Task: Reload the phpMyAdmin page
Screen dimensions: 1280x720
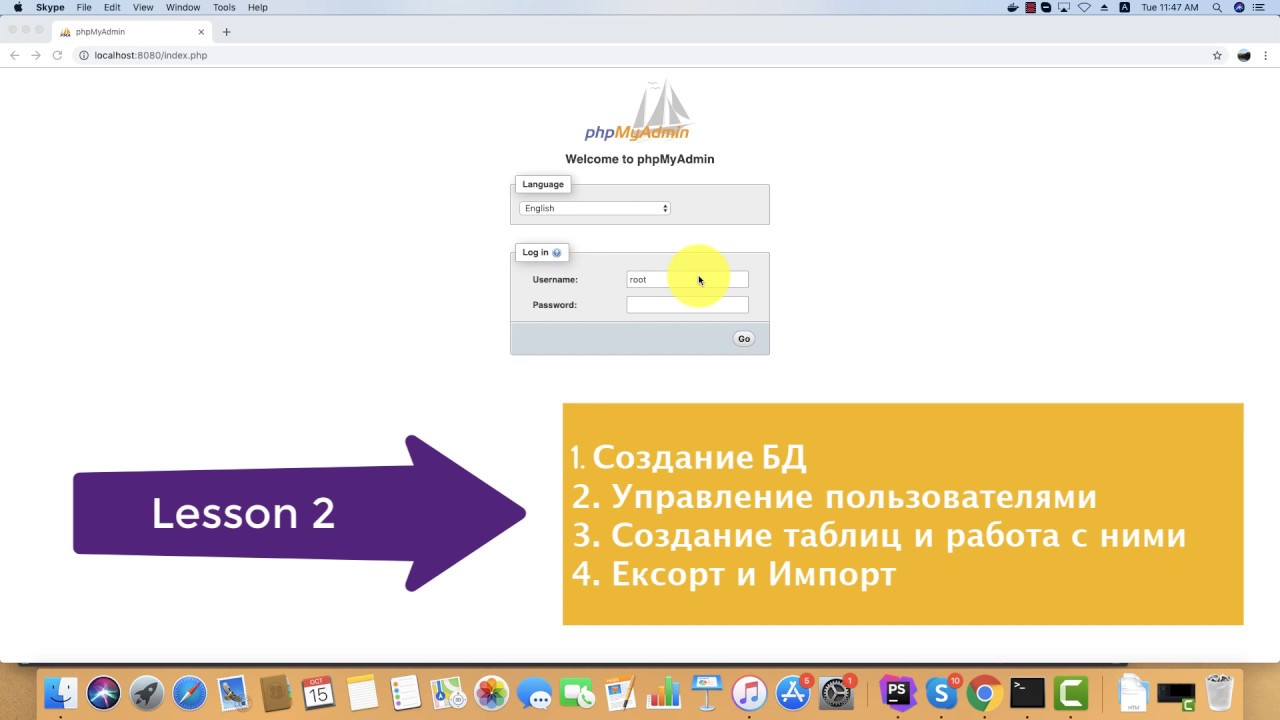Action: click(57, 56)
